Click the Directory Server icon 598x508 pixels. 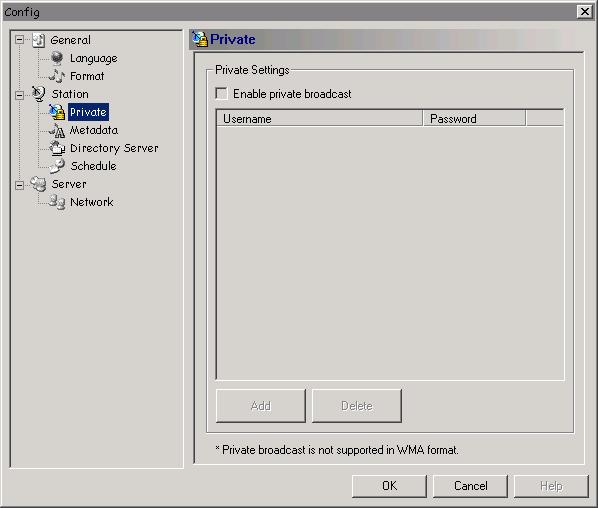click(x=57, y=148)
